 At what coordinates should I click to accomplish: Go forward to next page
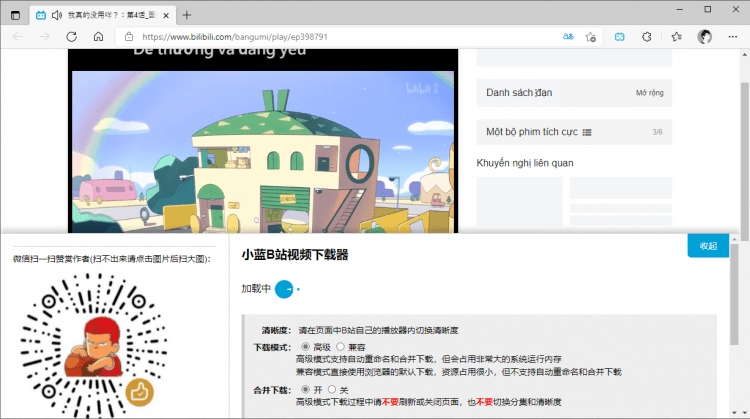point(44,37)
